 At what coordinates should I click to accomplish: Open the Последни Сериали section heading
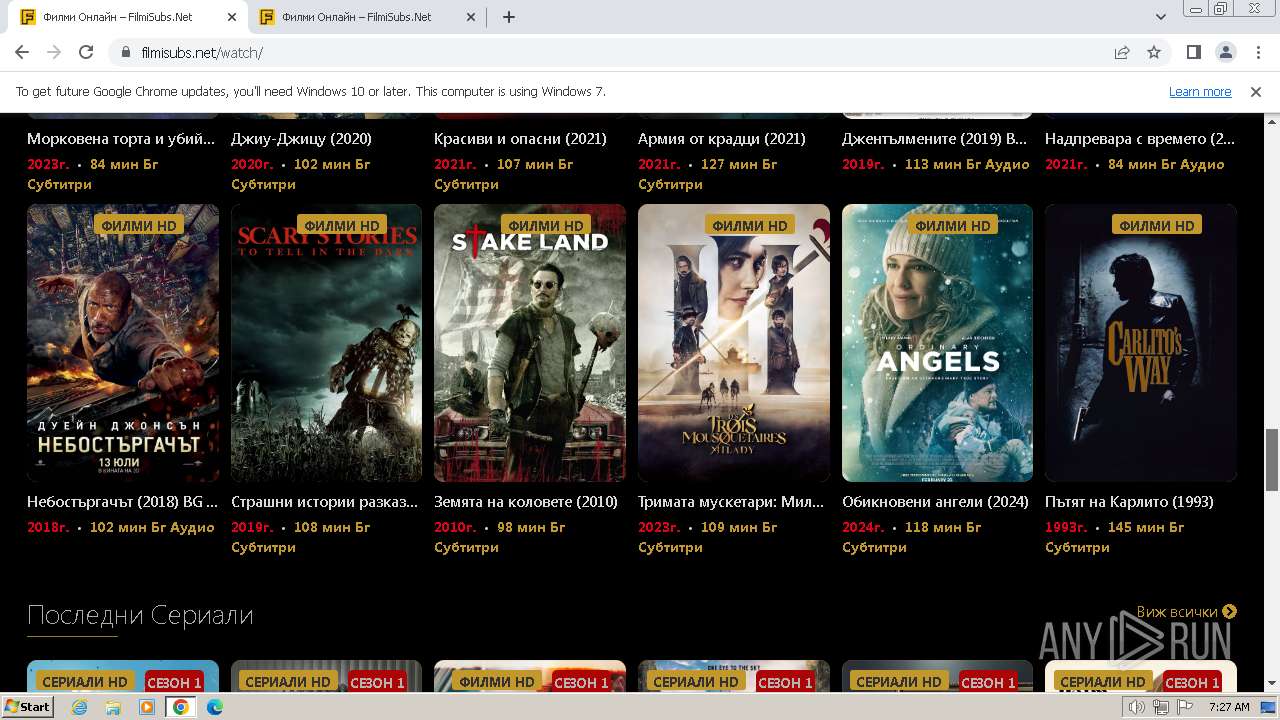pos(140,614)
